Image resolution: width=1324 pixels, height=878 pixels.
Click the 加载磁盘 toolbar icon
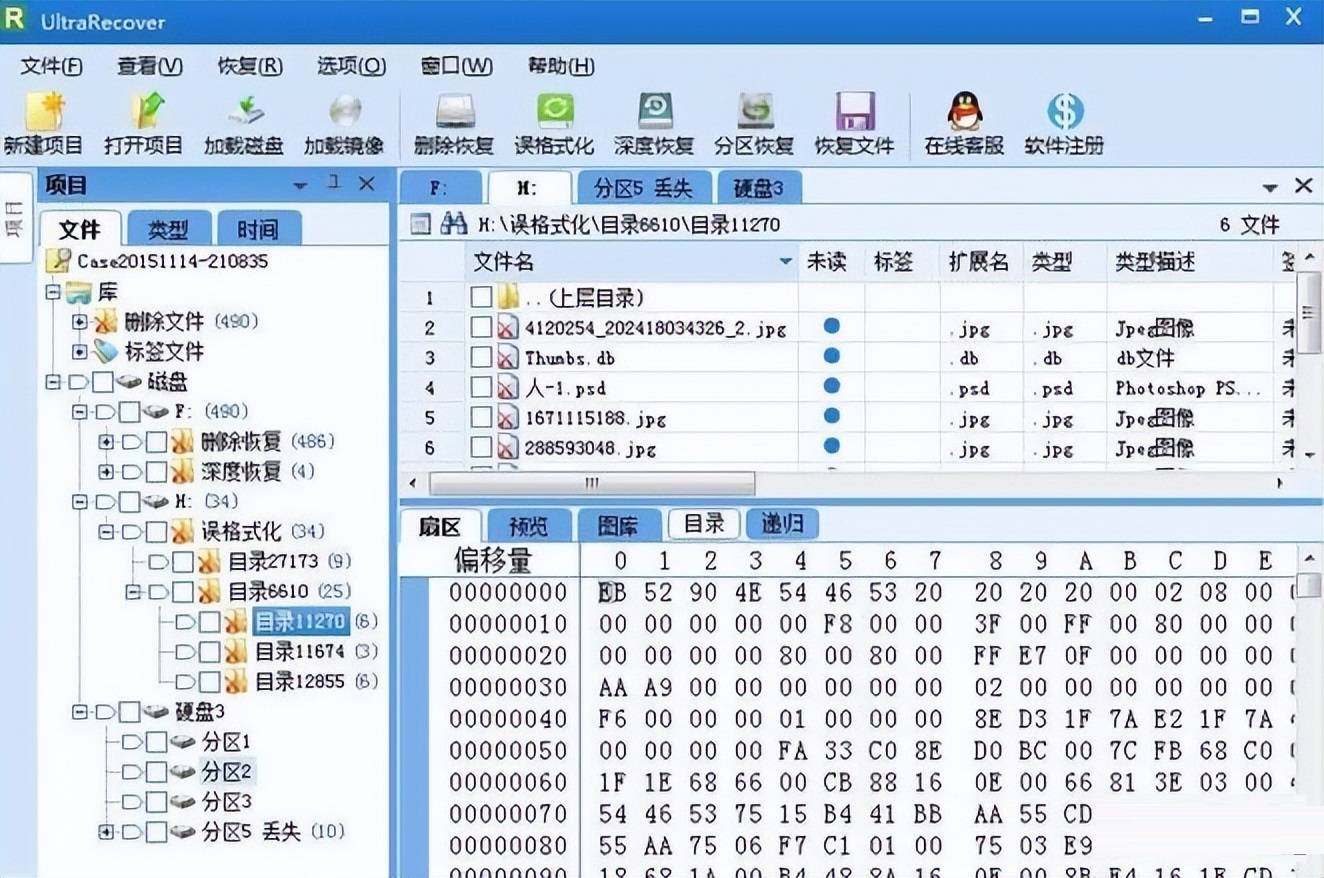[244, 112]
